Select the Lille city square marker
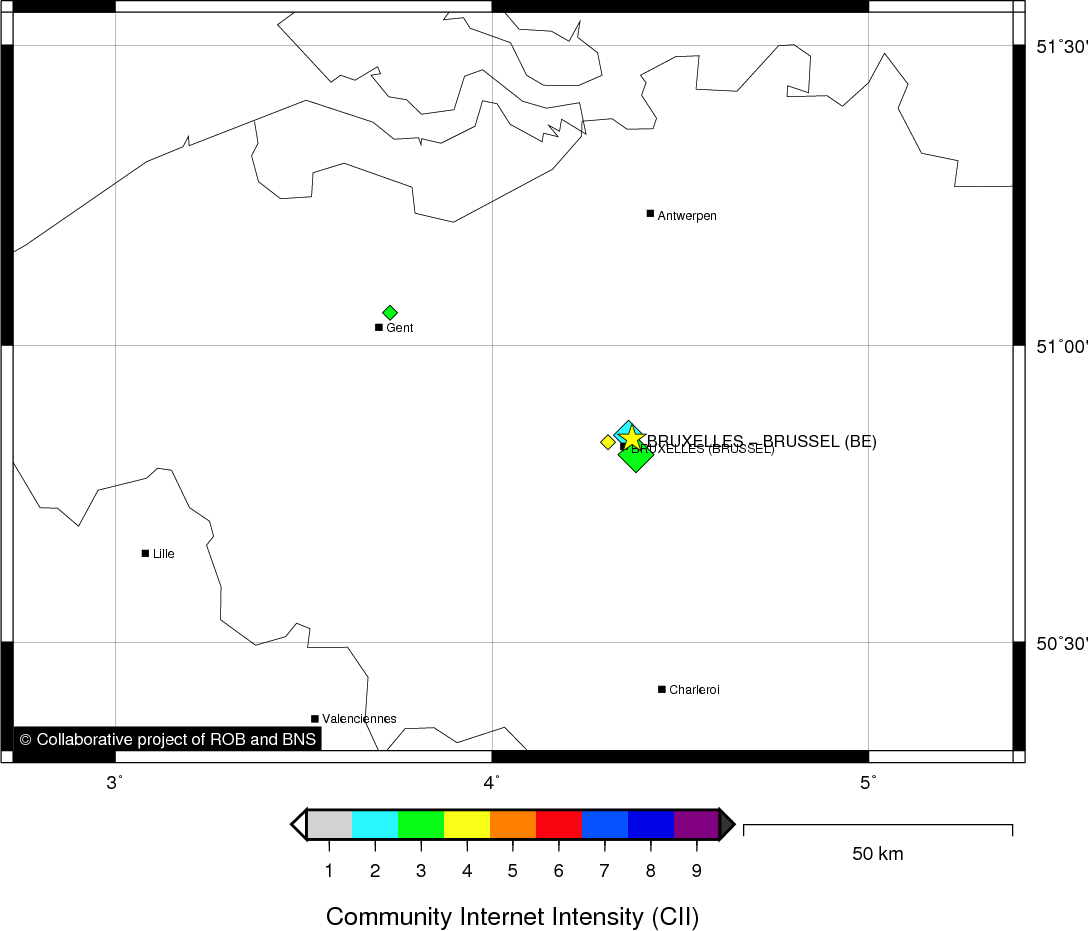 [x=145, y=553]
